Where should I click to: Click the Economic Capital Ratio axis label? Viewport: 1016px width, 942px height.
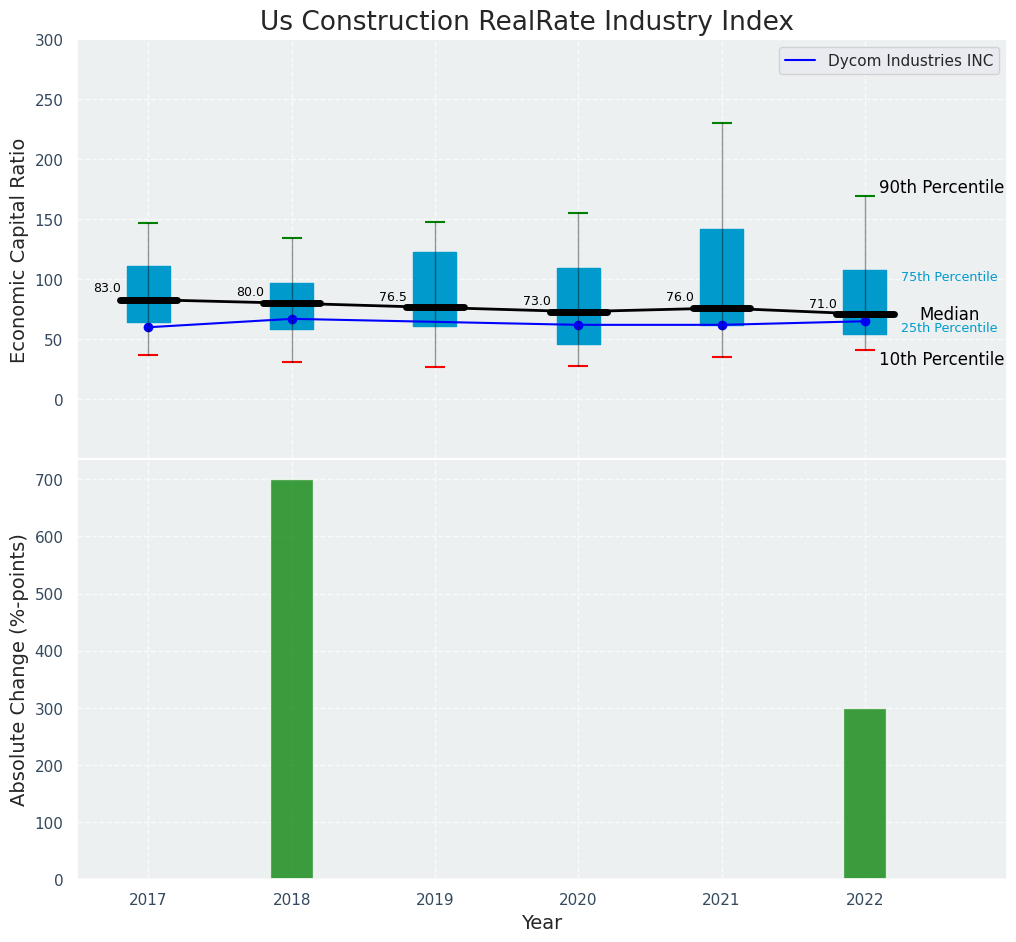click(x=19, y=250)
